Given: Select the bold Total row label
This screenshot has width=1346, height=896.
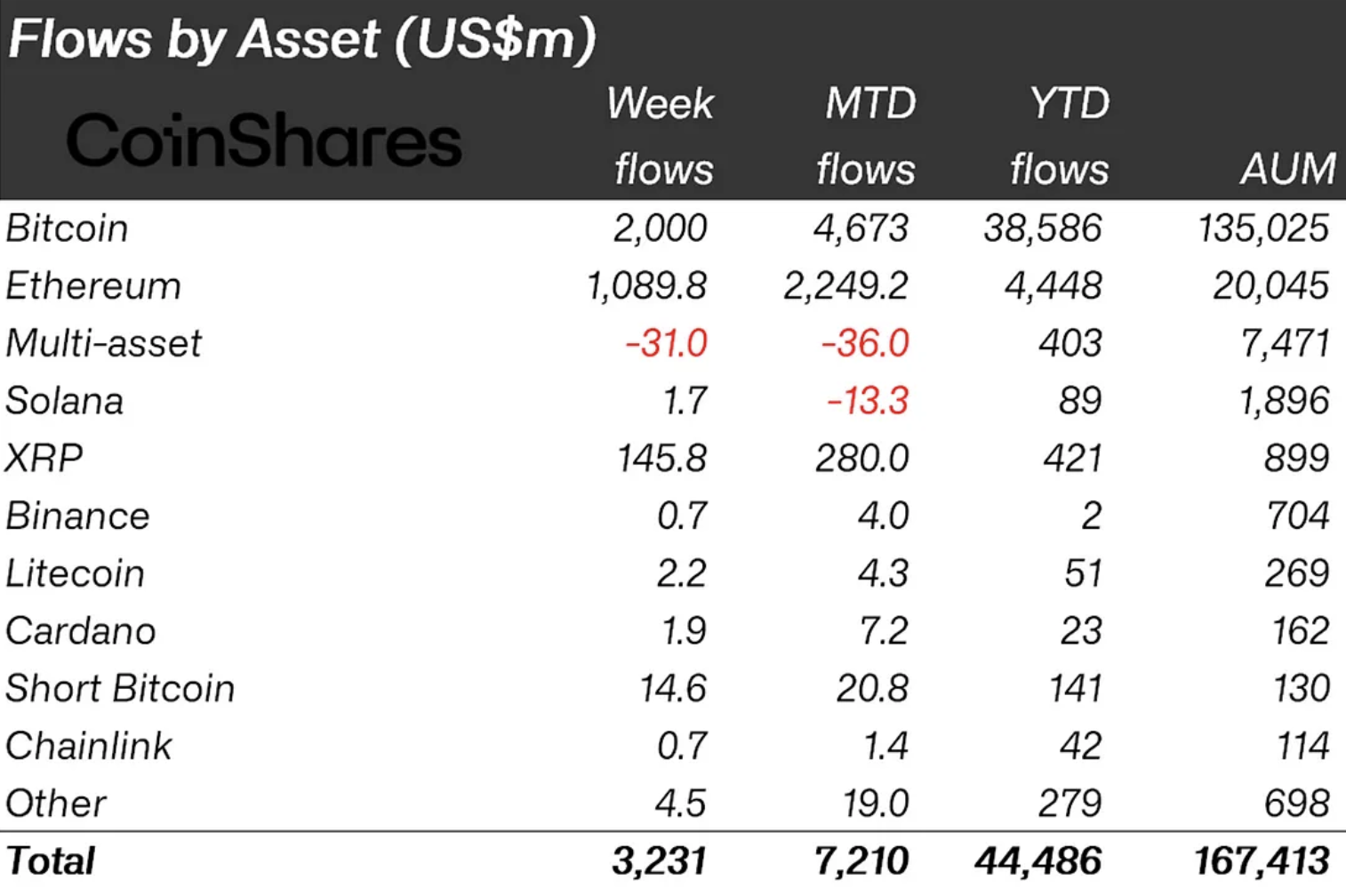Looking at the screenshot, I should (x=51, y=861).
